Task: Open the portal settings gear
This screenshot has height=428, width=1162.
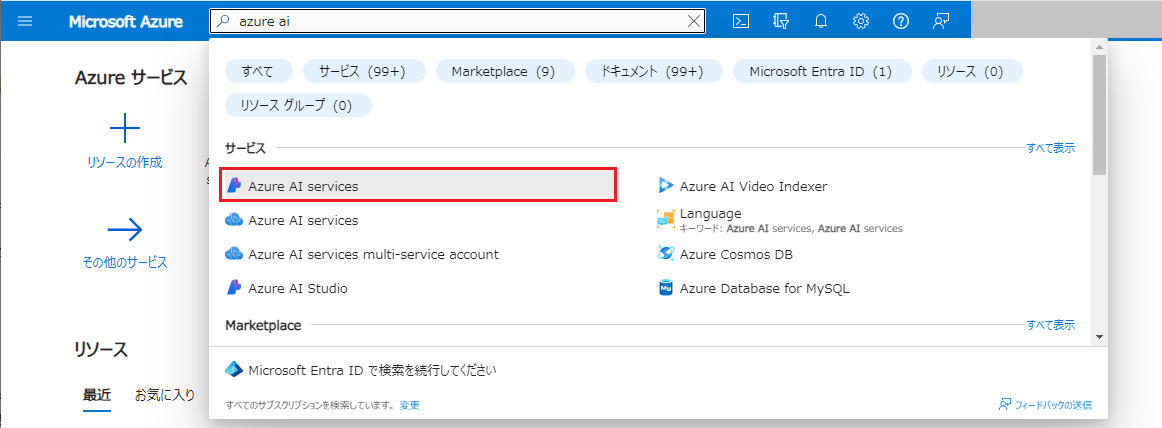Action: click(860, 21)
